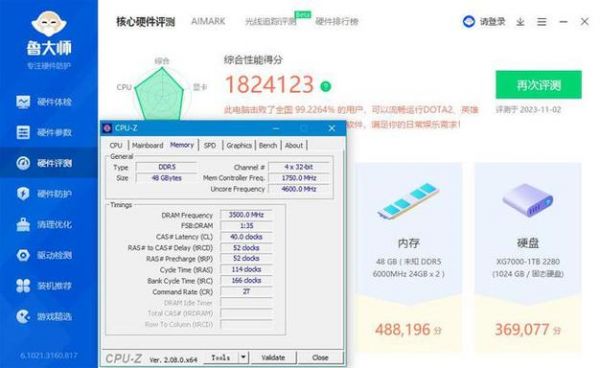Viewport: 600px width, 368px height.
Task: Select the About tab in CPU-Z
Action: pos(293,145)
